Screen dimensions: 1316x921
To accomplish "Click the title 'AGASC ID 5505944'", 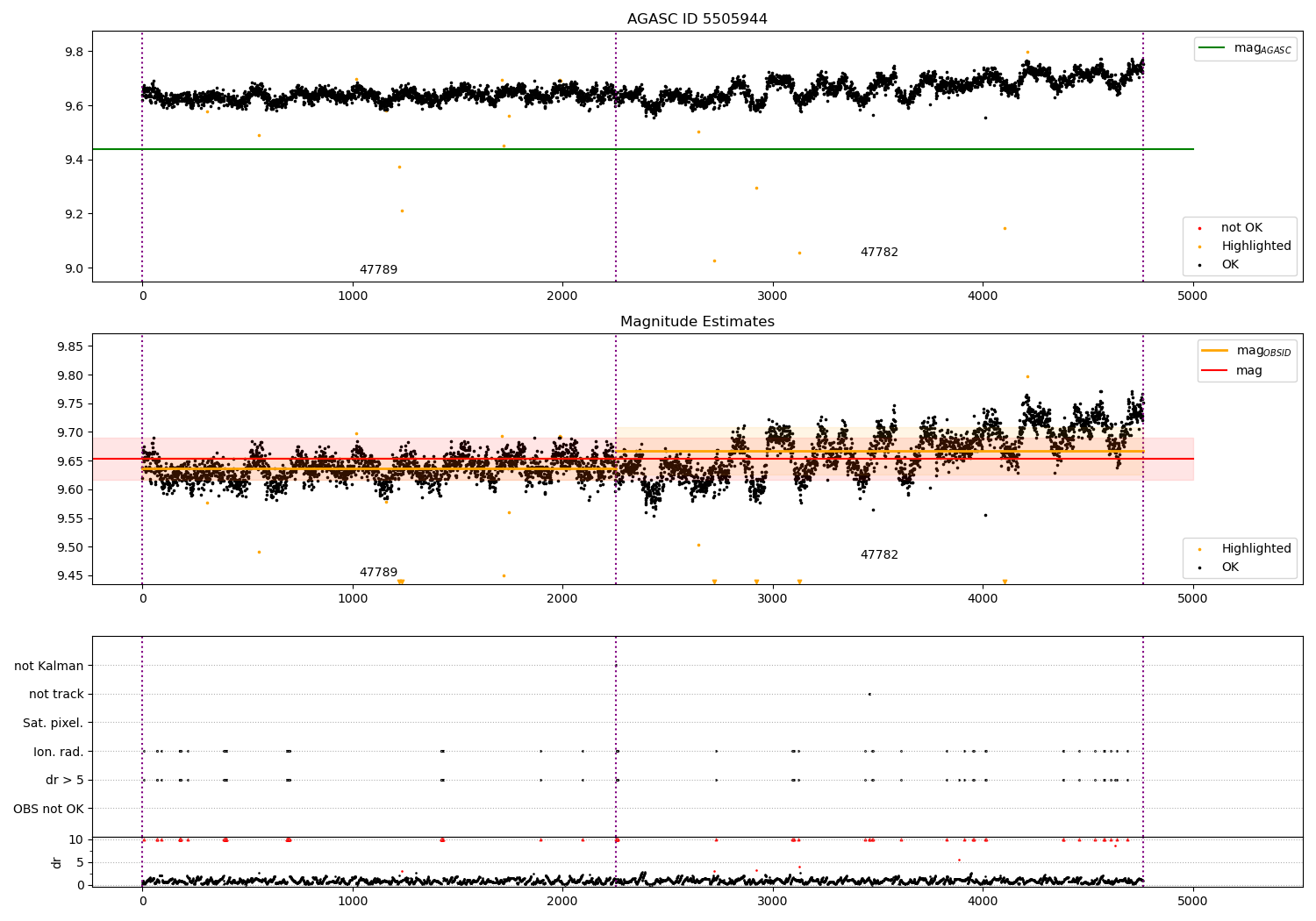I will pyautogui.click(x=697, y=19).
